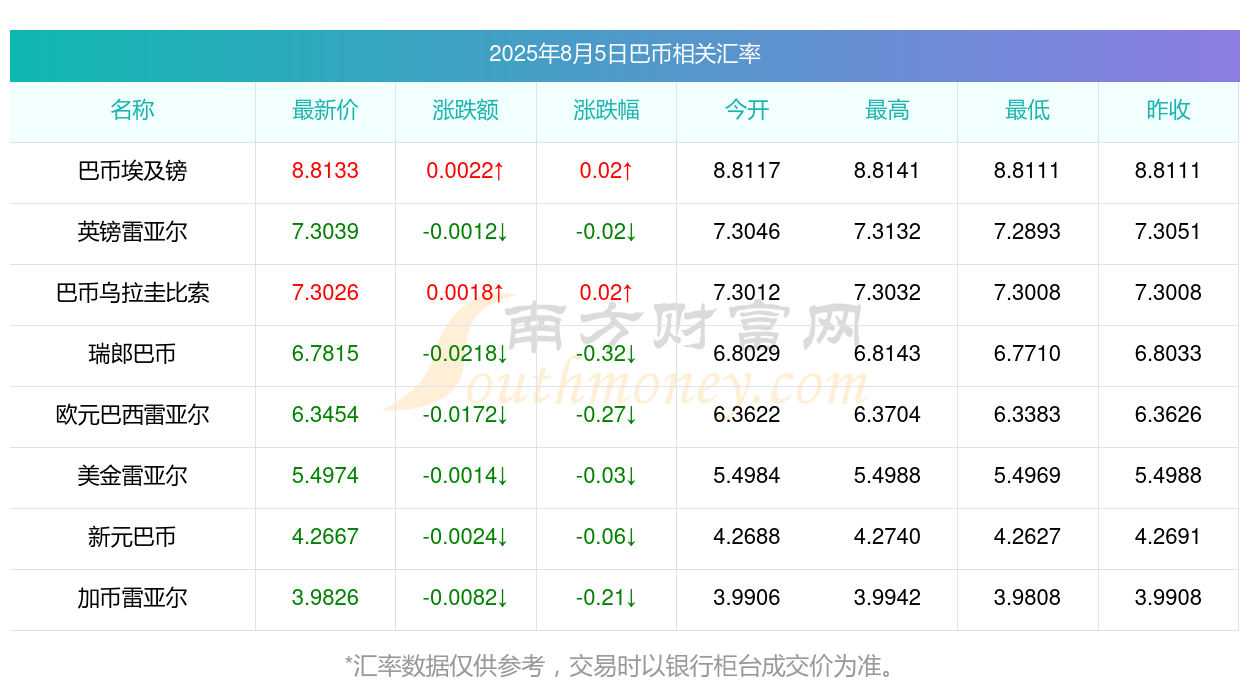This screenshot has height=698, width=1250.
Task: Click change amount 0.0022↑
Action: pos(466,171)
